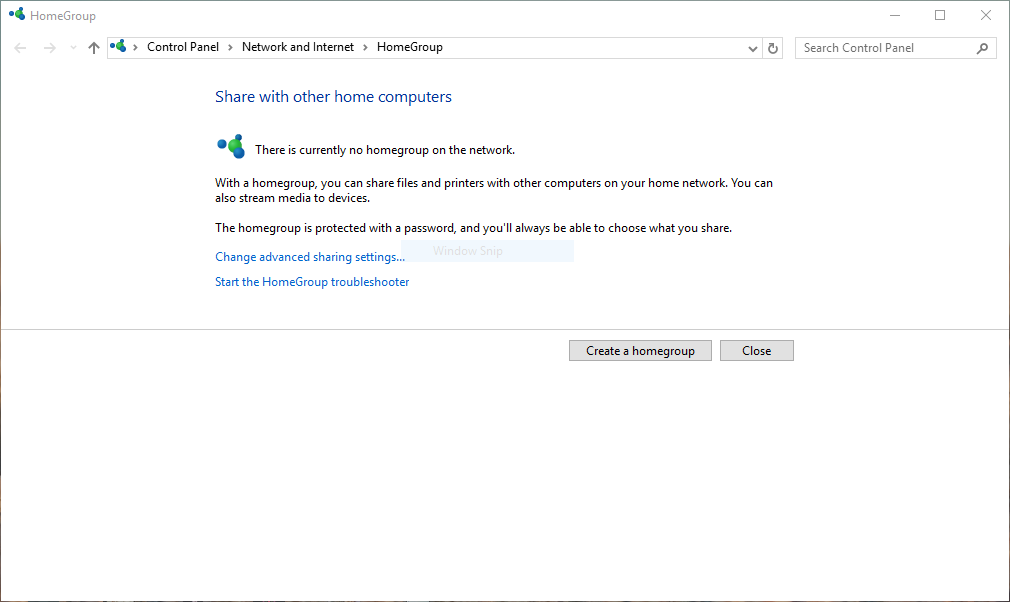
Task: Click the HomeGroup icon in address bar
Action: [x=118, y=46]
